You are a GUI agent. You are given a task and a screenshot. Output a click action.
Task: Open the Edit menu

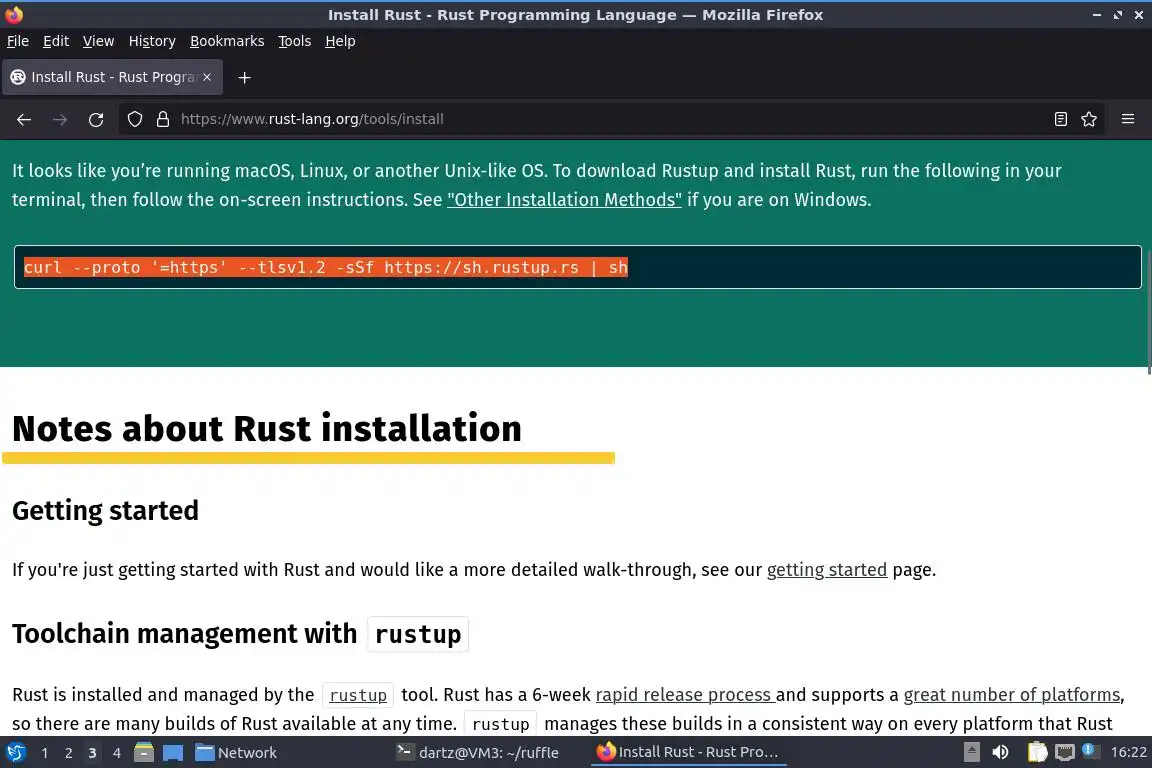point(56,41)
